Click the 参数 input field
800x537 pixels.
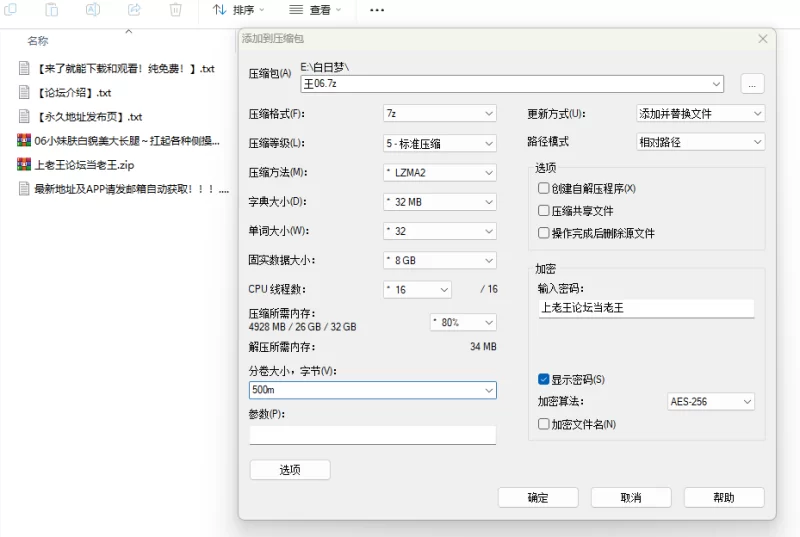point(372,435)
